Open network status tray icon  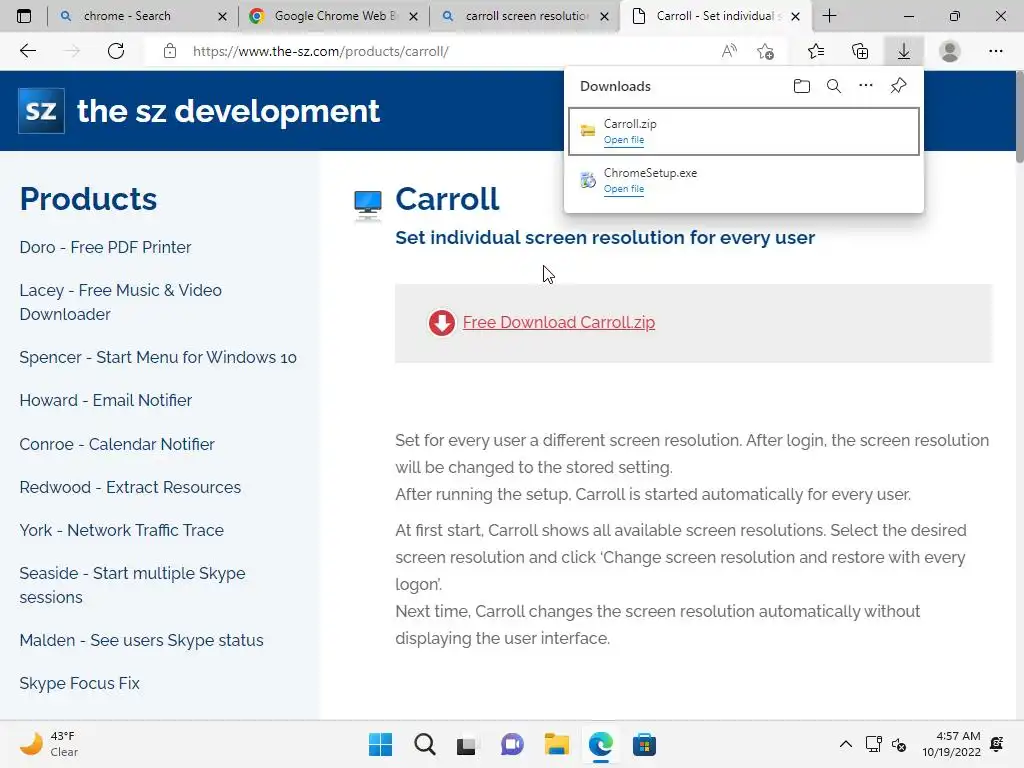pos(873,744)
